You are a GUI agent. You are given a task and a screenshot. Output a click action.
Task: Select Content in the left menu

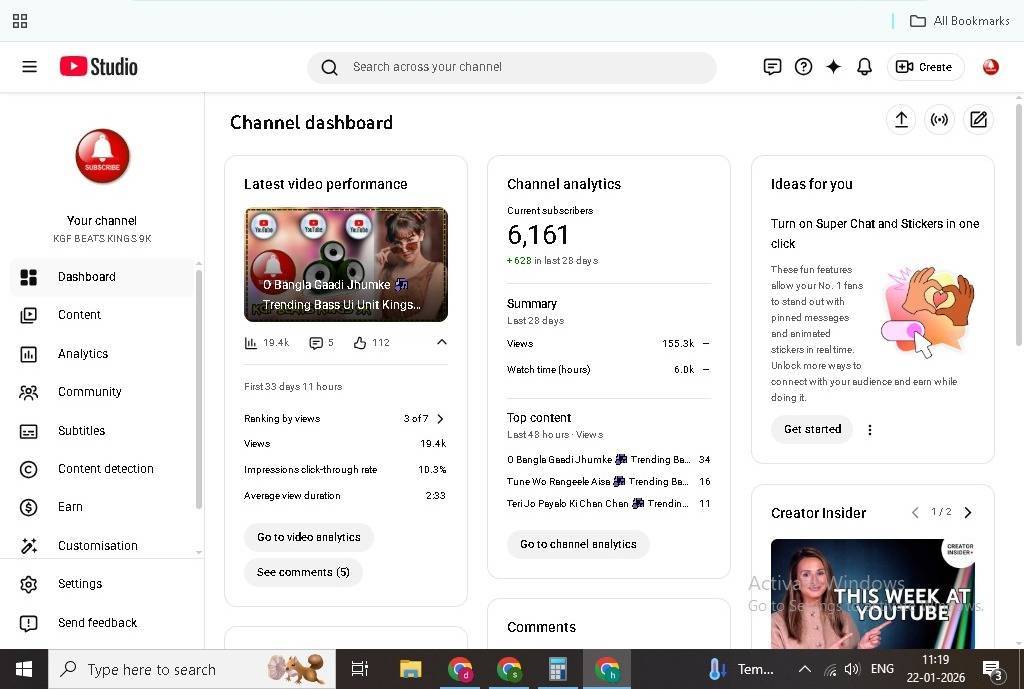(79, 315)
